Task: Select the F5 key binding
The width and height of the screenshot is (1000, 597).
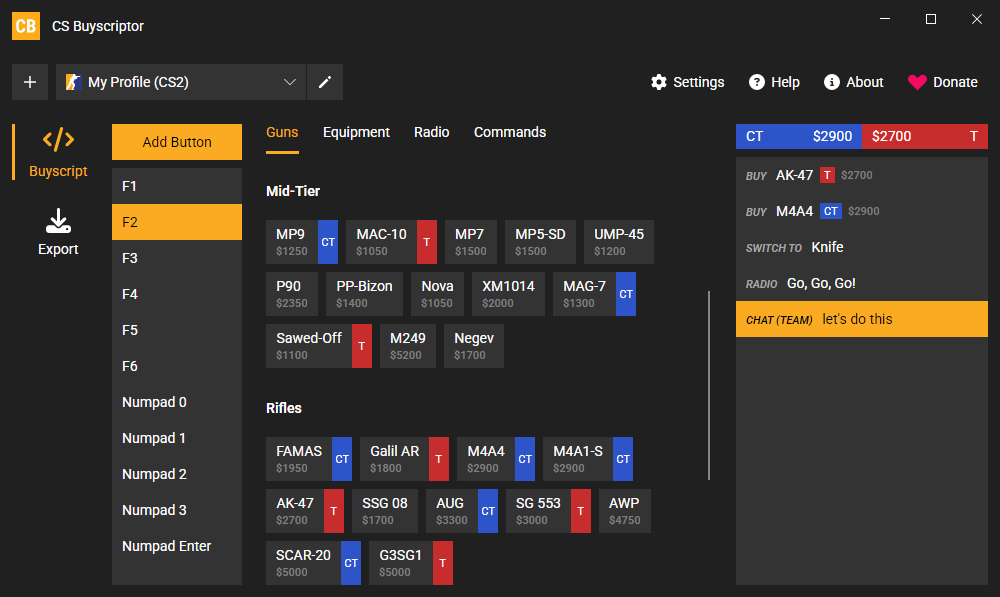Action: (x=177, y=330)
